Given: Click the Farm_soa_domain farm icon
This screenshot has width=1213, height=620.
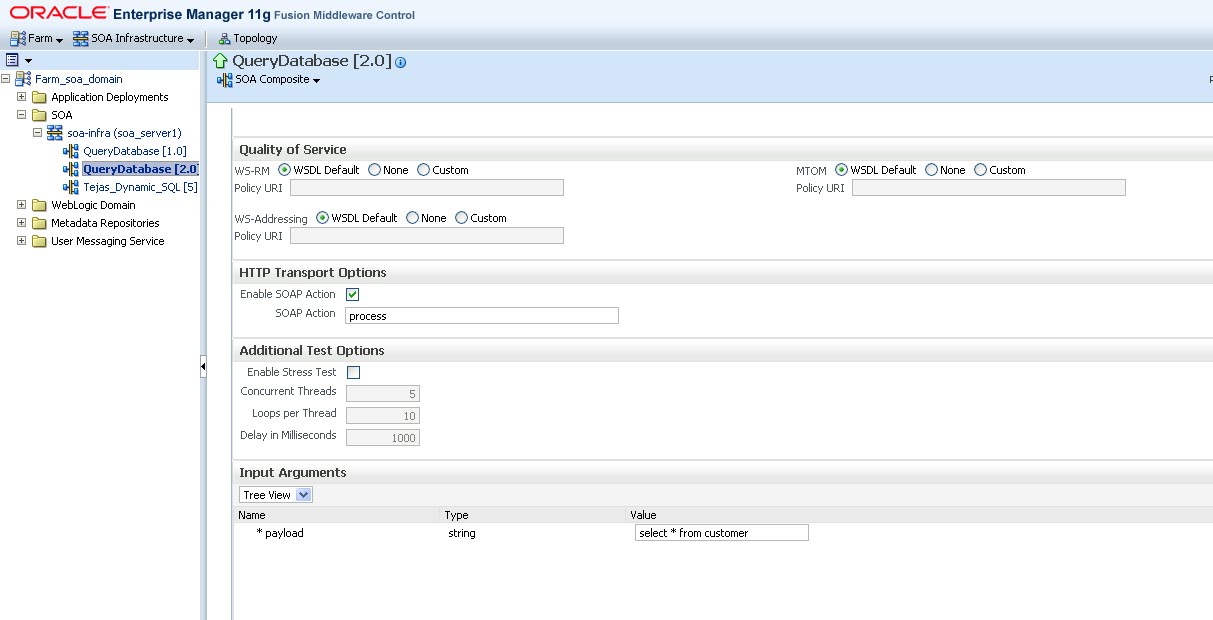Looking at the screenshot, I should coord(23,79).
